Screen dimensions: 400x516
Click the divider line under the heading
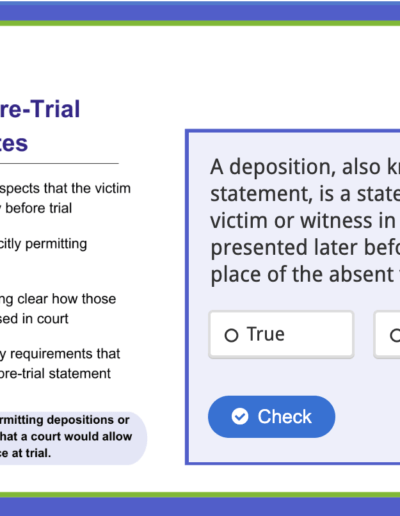59,163
